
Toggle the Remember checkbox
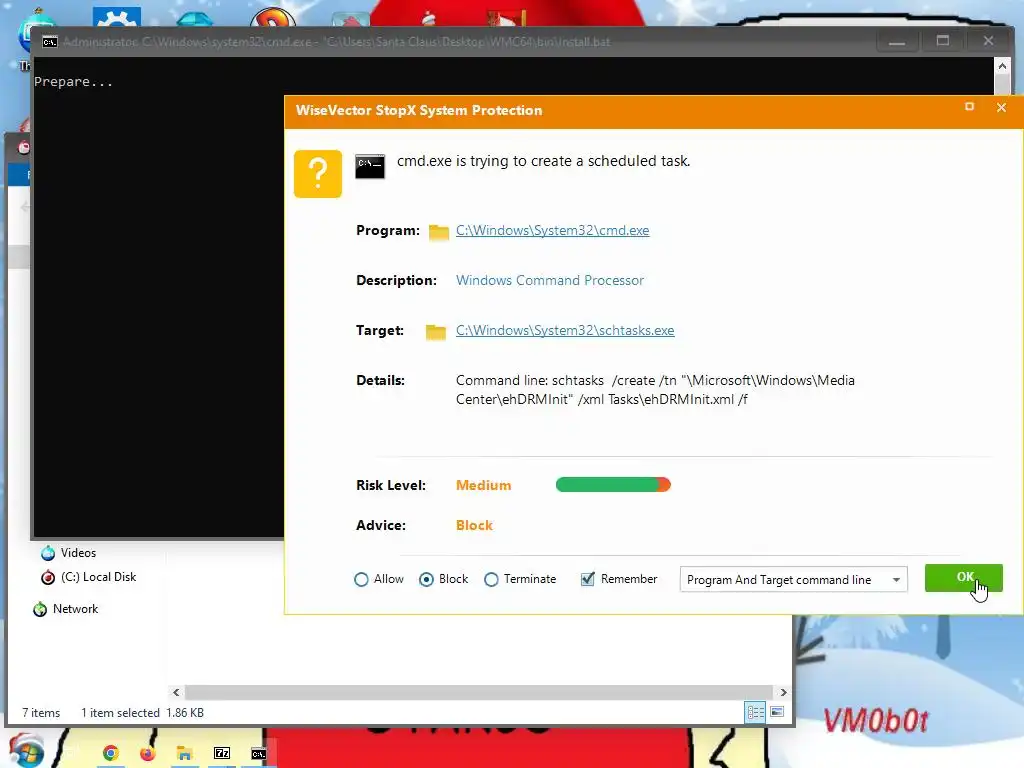588,579
